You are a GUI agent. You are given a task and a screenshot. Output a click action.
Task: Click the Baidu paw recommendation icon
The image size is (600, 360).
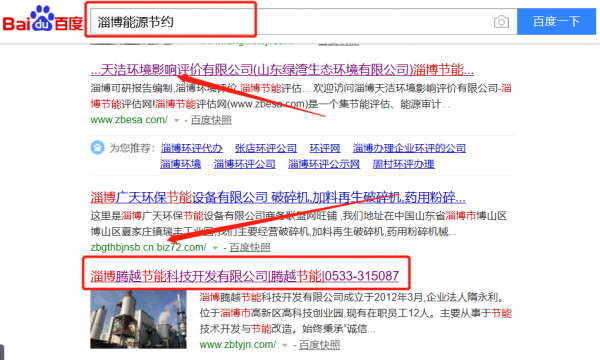(x=97, y=147)
